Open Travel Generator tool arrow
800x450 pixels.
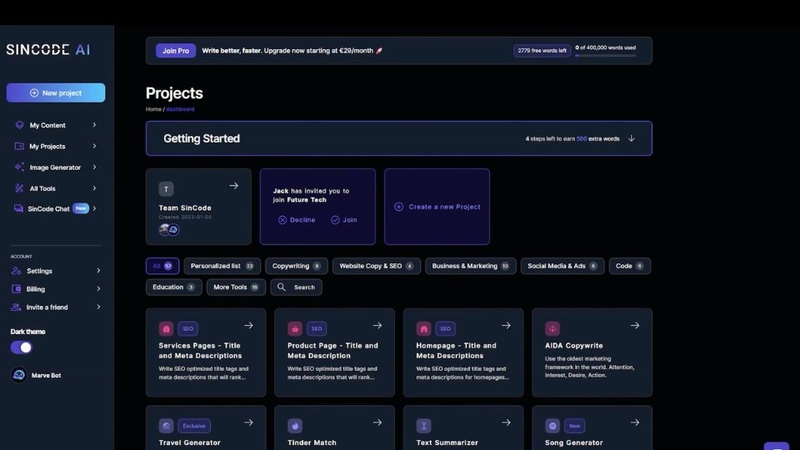248,422
